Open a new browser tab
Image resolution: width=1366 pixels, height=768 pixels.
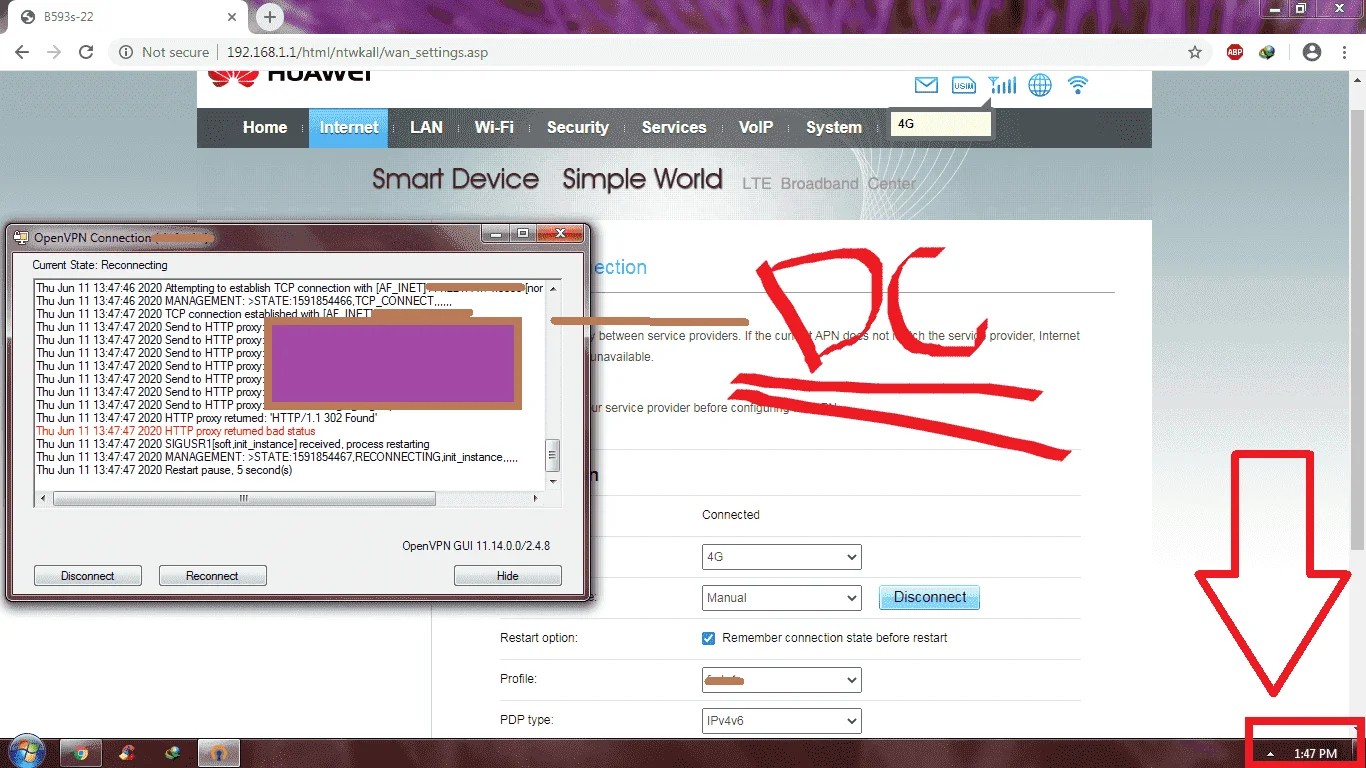click(x=269, y=17)
